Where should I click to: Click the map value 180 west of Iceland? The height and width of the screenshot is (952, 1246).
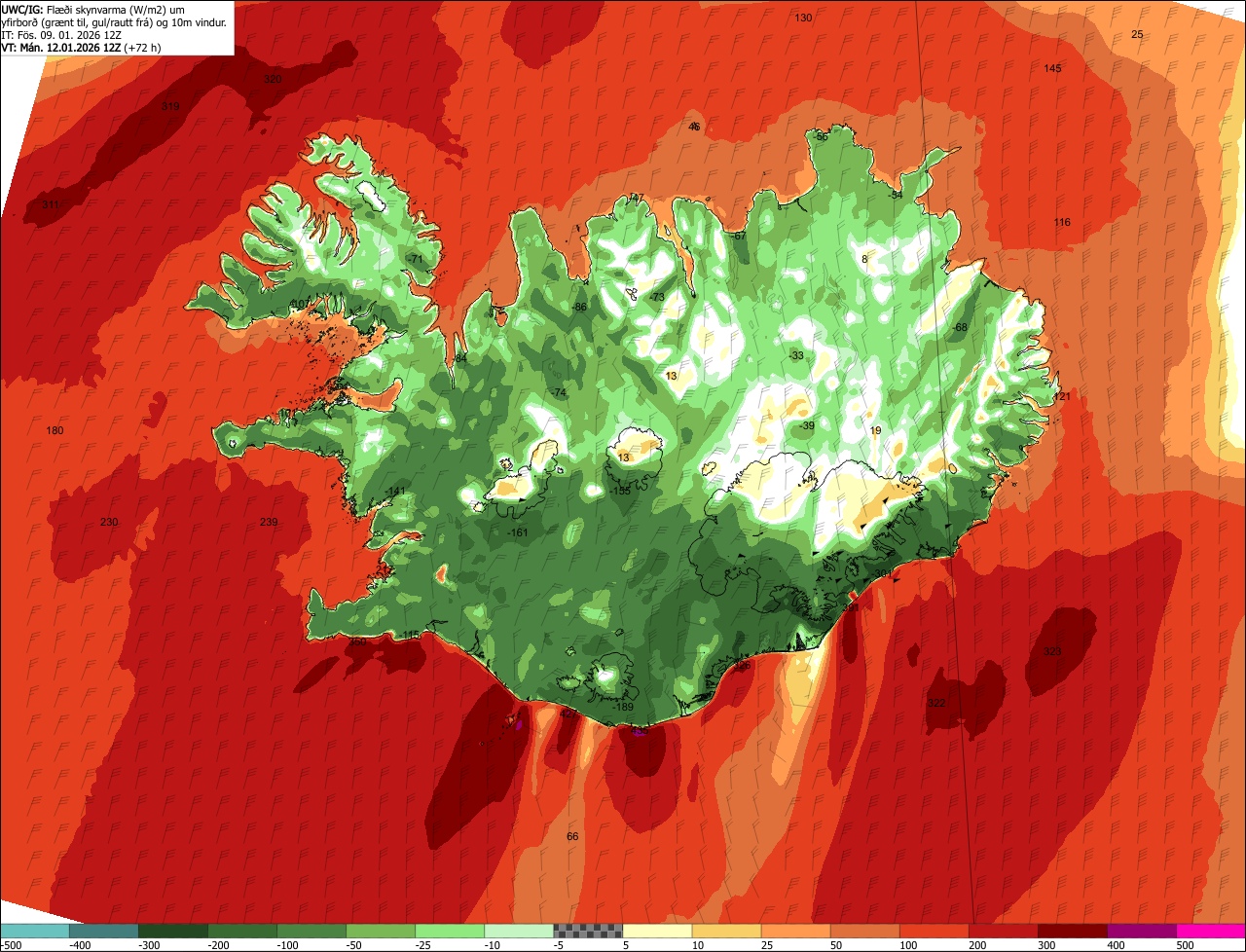[55, 430]
